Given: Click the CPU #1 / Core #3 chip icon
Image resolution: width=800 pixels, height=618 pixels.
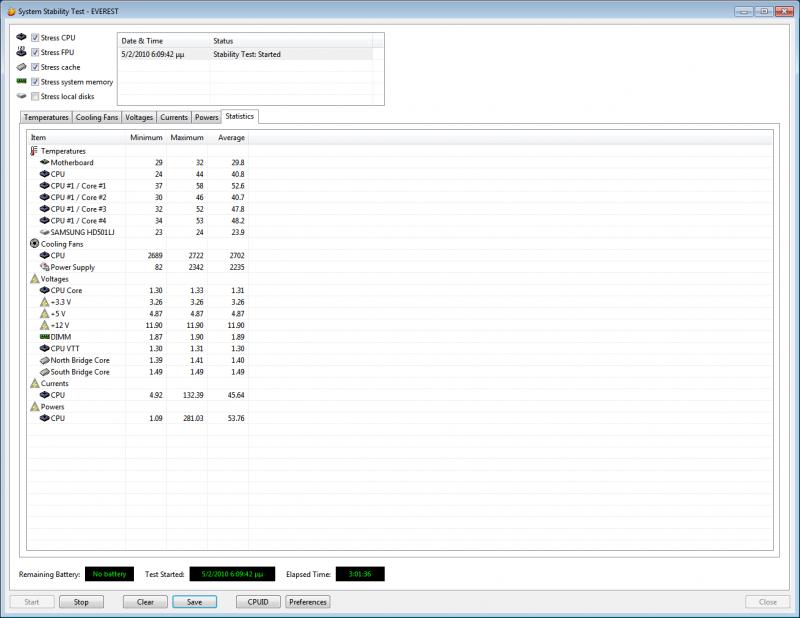Looking at the screenshot, I should [44, 209].
